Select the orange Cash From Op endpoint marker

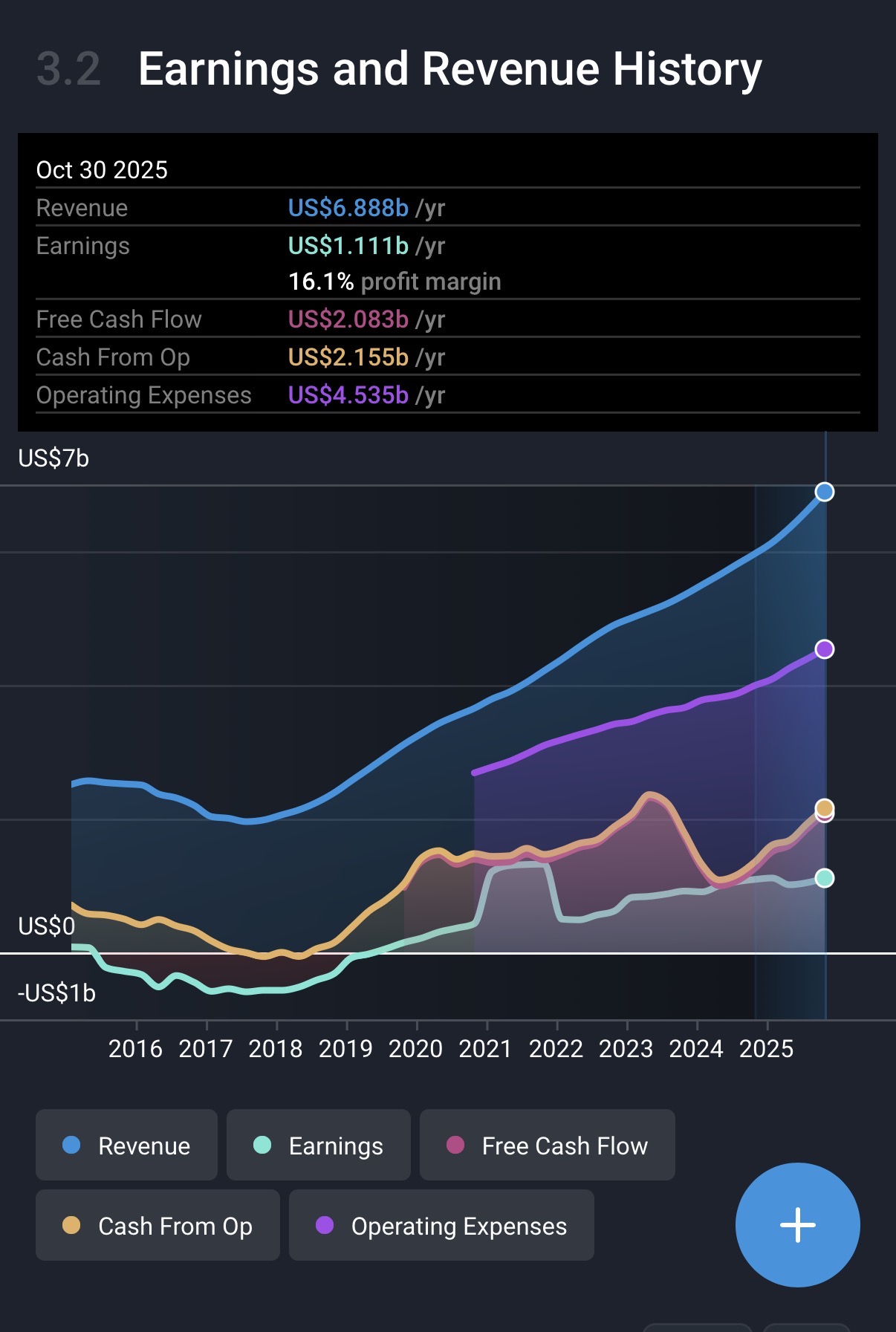[824, 807]
